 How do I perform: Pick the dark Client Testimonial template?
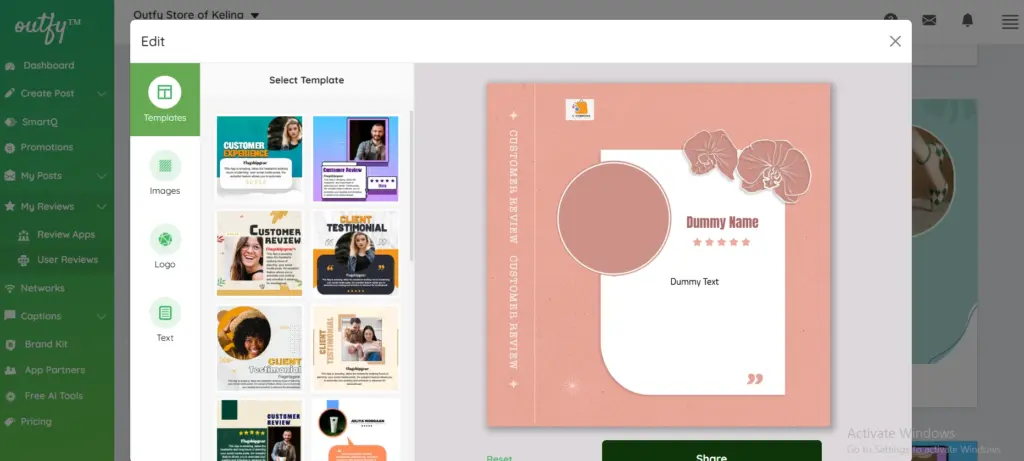355,253
